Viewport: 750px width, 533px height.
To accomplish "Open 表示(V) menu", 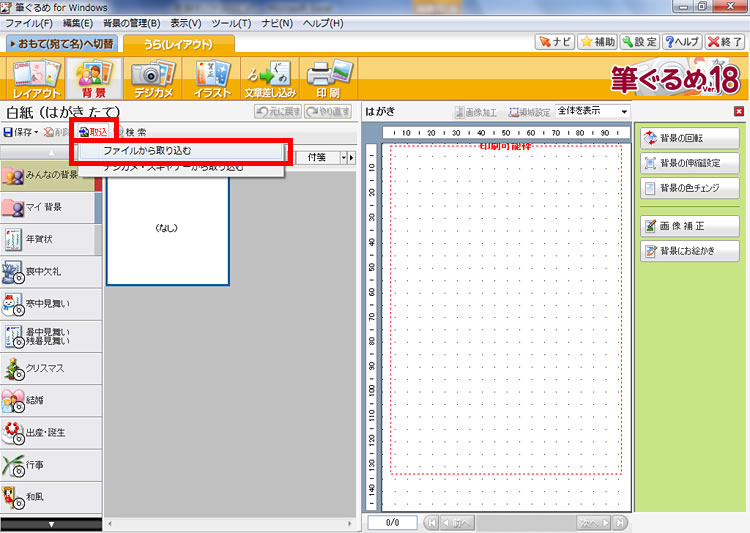I will 186,23.
